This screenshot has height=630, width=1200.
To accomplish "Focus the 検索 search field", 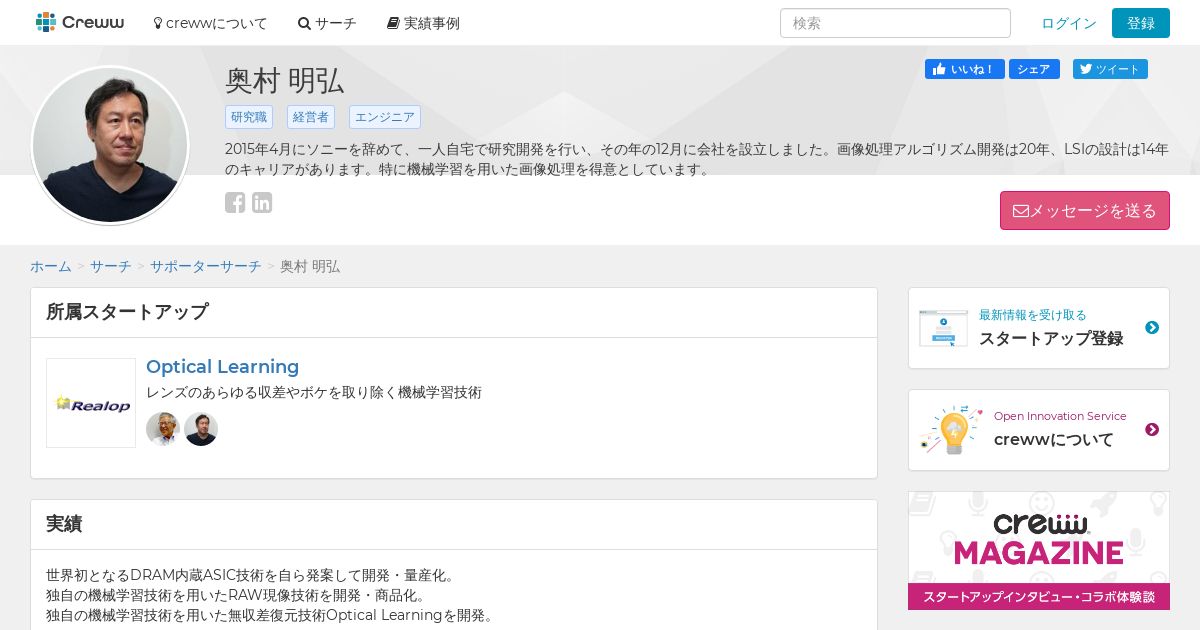I will tap(895, 23).
